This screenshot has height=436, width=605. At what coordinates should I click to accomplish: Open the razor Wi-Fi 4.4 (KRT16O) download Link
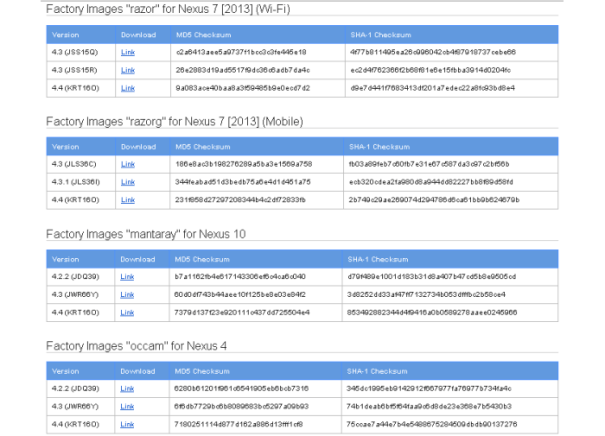coord(128,88)
